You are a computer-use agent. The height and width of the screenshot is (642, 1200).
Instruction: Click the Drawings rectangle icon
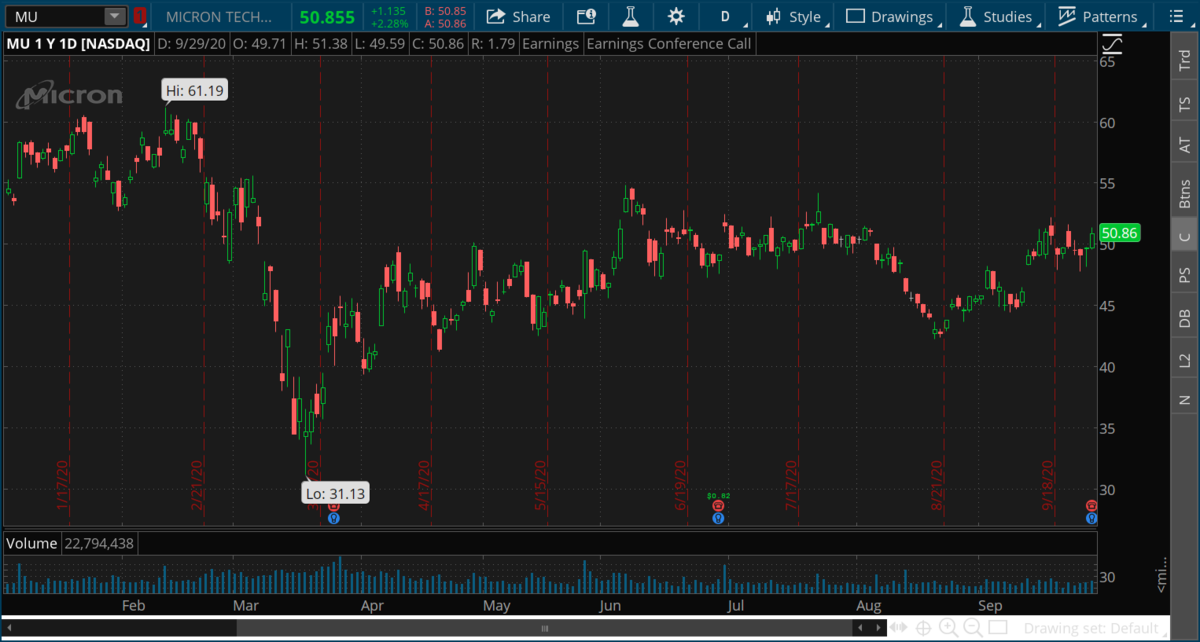[855, 16]
